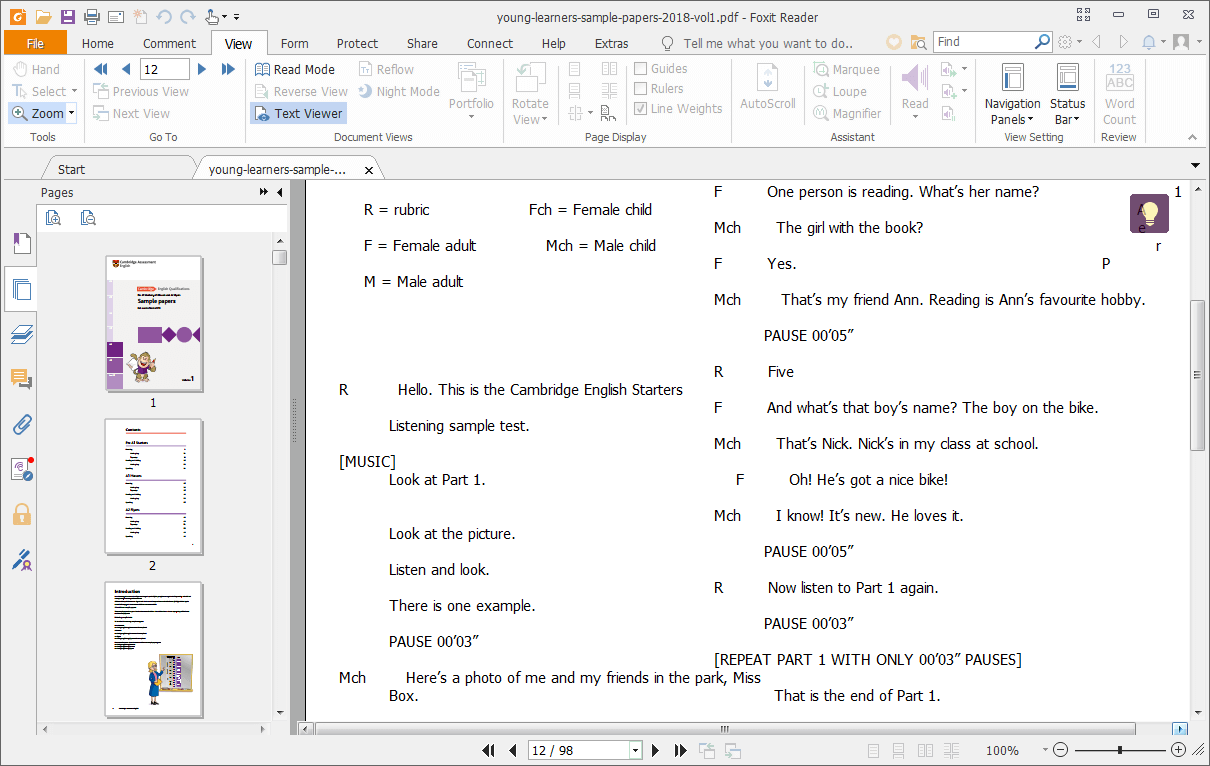Click the Save icon in quick toolbar
The width and height of the screenshot is (1210, 766).
click(67, 16)
